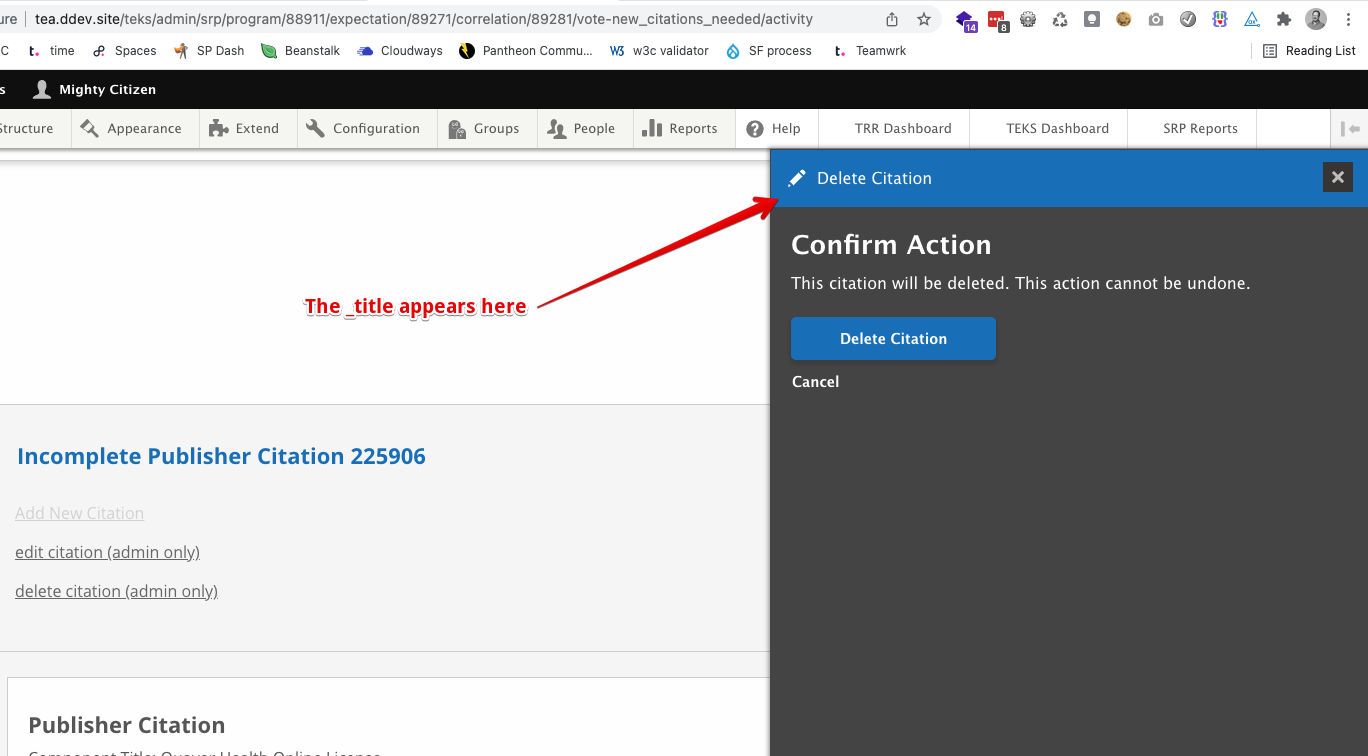
Task: Confirm with the Delete Citation button
Action: click(893, 339)
